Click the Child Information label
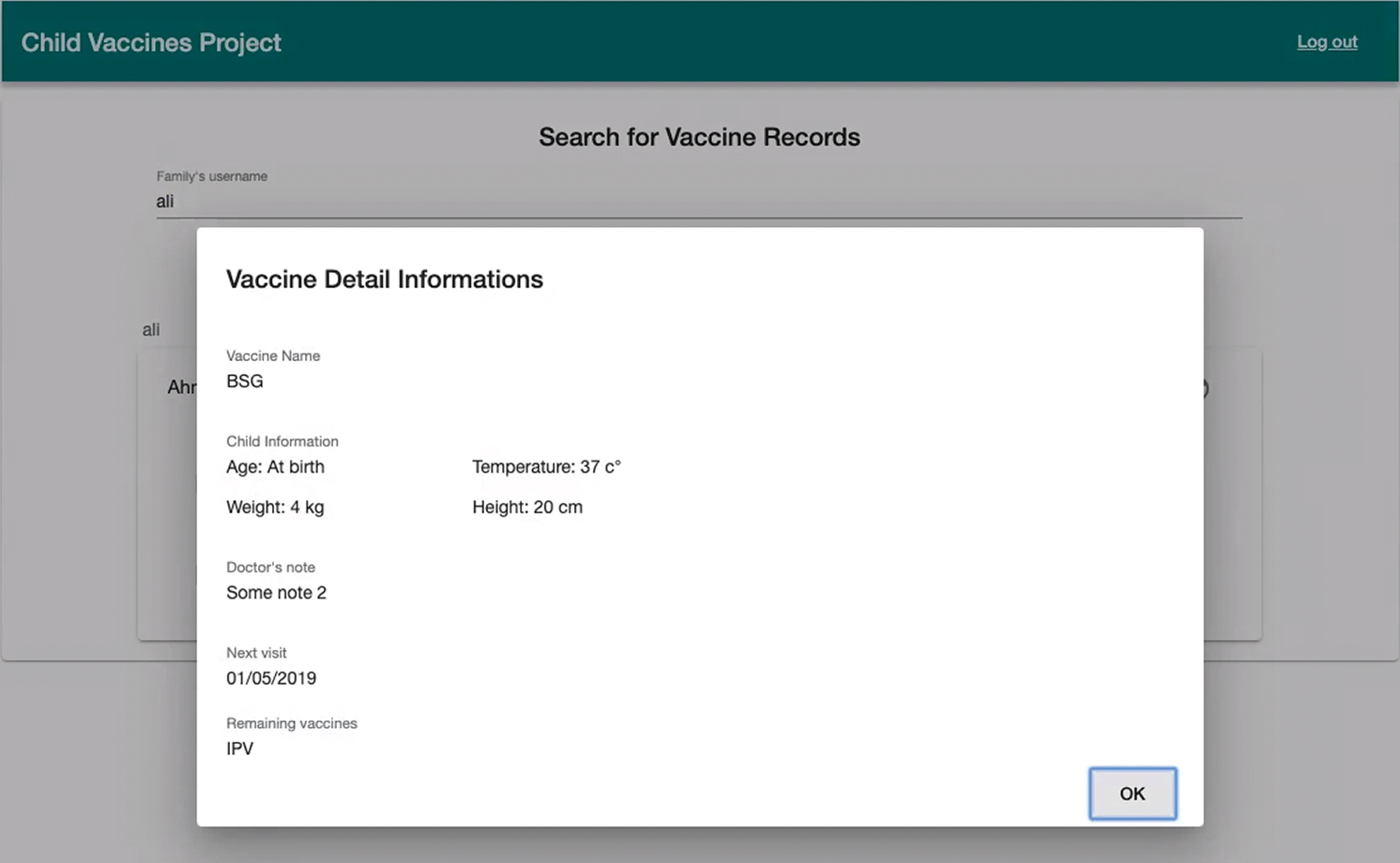This screenshot has width=1400, height=863. point(282,442)
